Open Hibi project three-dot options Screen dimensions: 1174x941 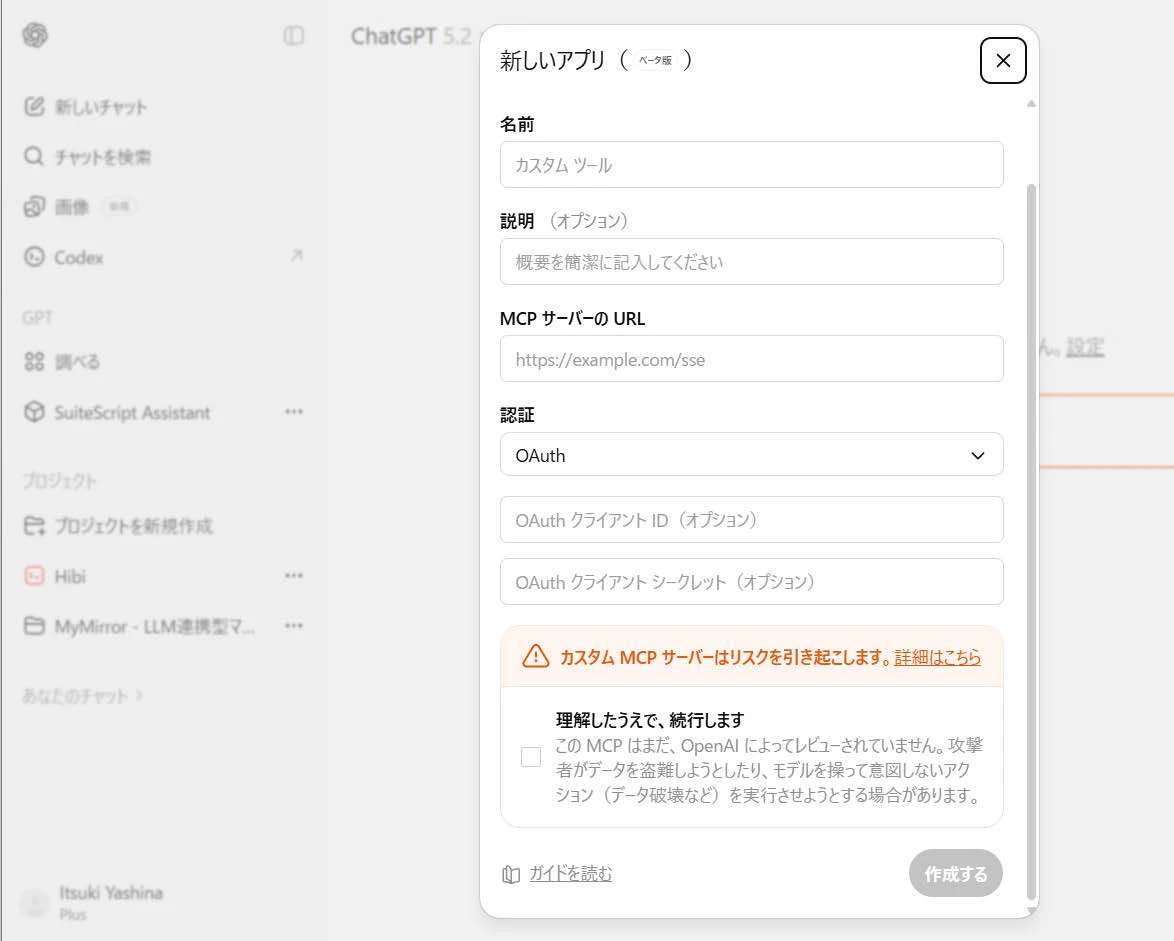coord(294,576)
